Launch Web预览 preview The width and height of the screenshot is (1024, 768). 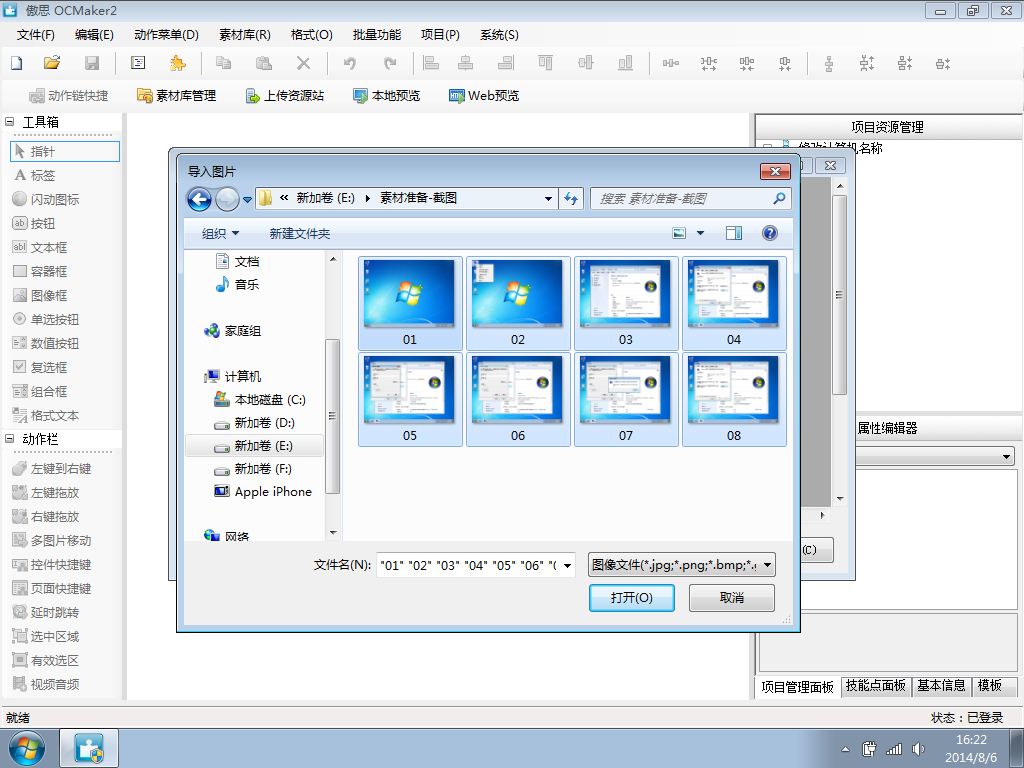[x=484, y=95]
